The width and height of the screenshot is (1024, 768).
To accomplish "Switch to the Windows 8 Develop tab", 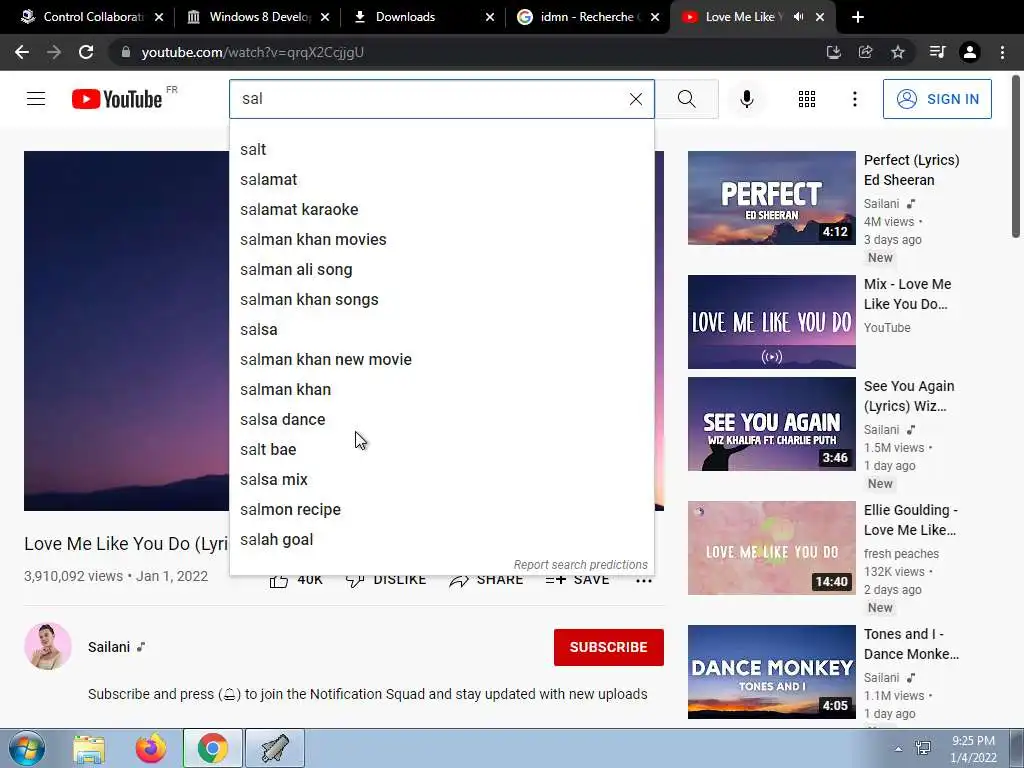I will pyautogui.click(x=259, y=17).
